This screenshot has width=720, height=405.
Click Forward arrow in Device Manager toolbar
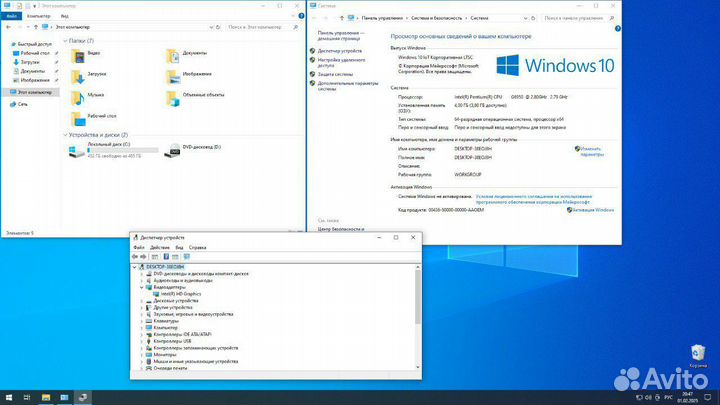coord(143,257)
